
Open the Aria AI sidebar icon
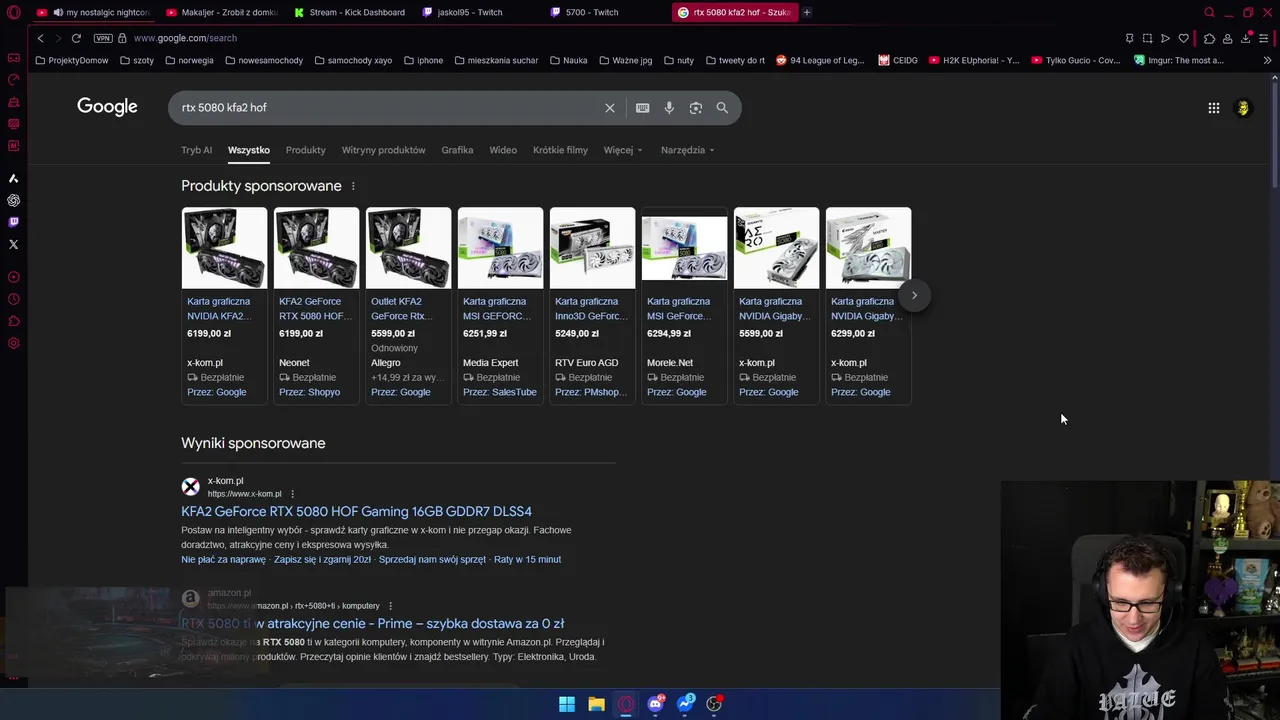(13, 178)
